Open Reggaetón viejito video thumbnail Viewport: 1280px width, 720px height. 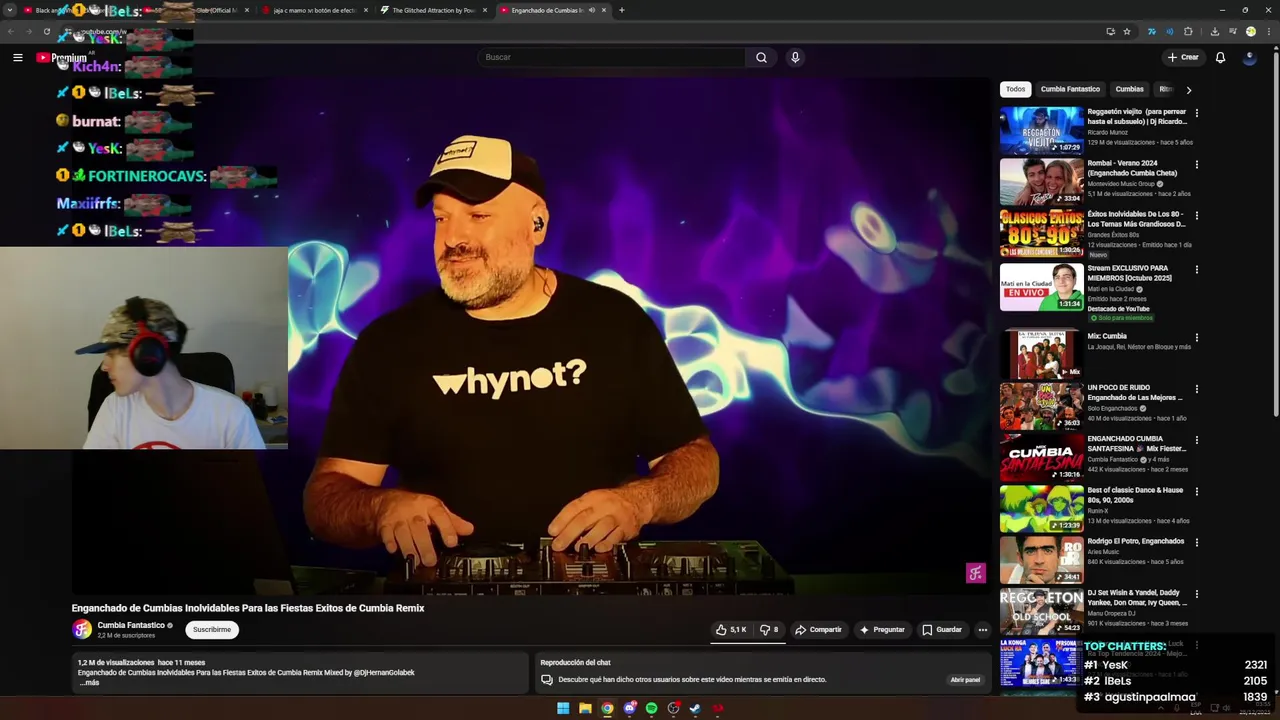coord(1041,130)
